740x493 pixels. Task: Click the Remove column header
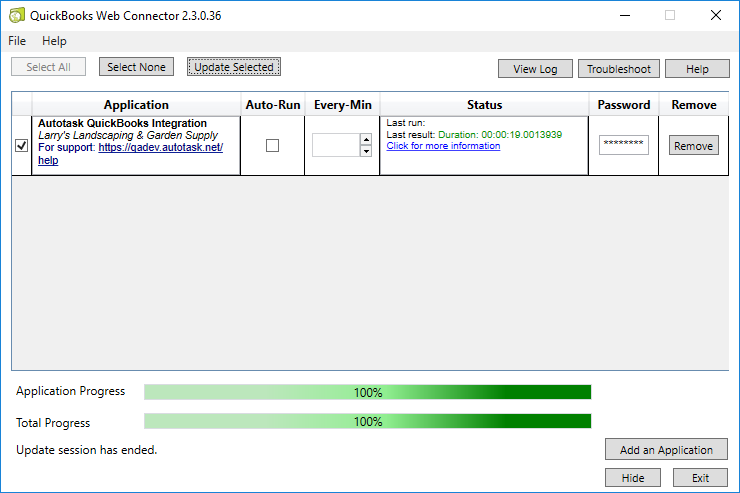click(x=694, y=105)
